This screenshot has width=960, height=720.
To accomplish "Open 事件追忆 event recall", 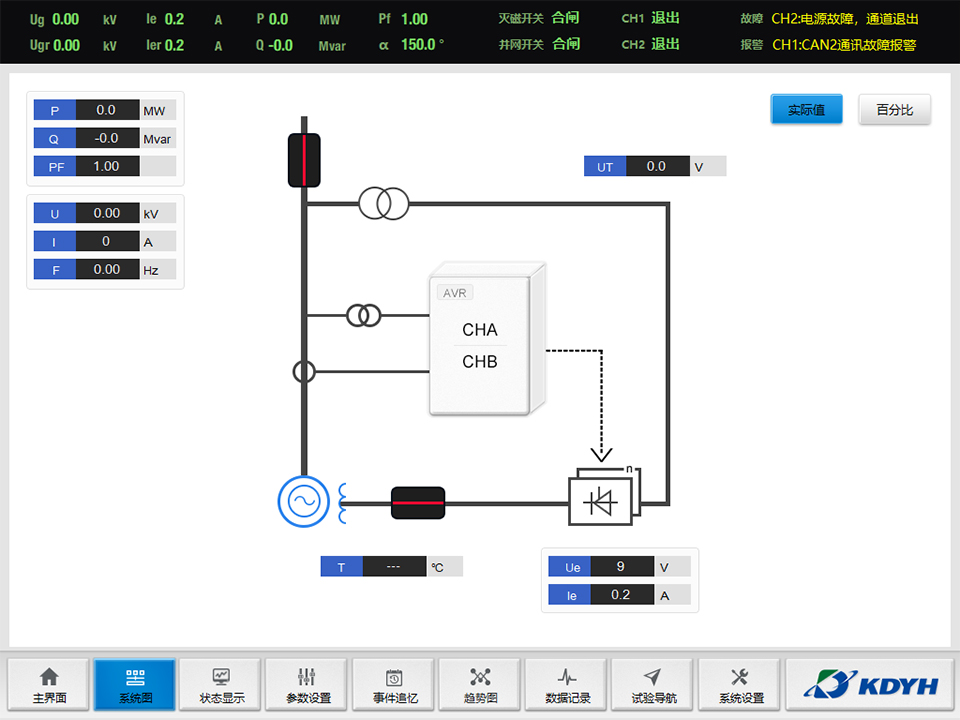I will [x=393, y=684].
